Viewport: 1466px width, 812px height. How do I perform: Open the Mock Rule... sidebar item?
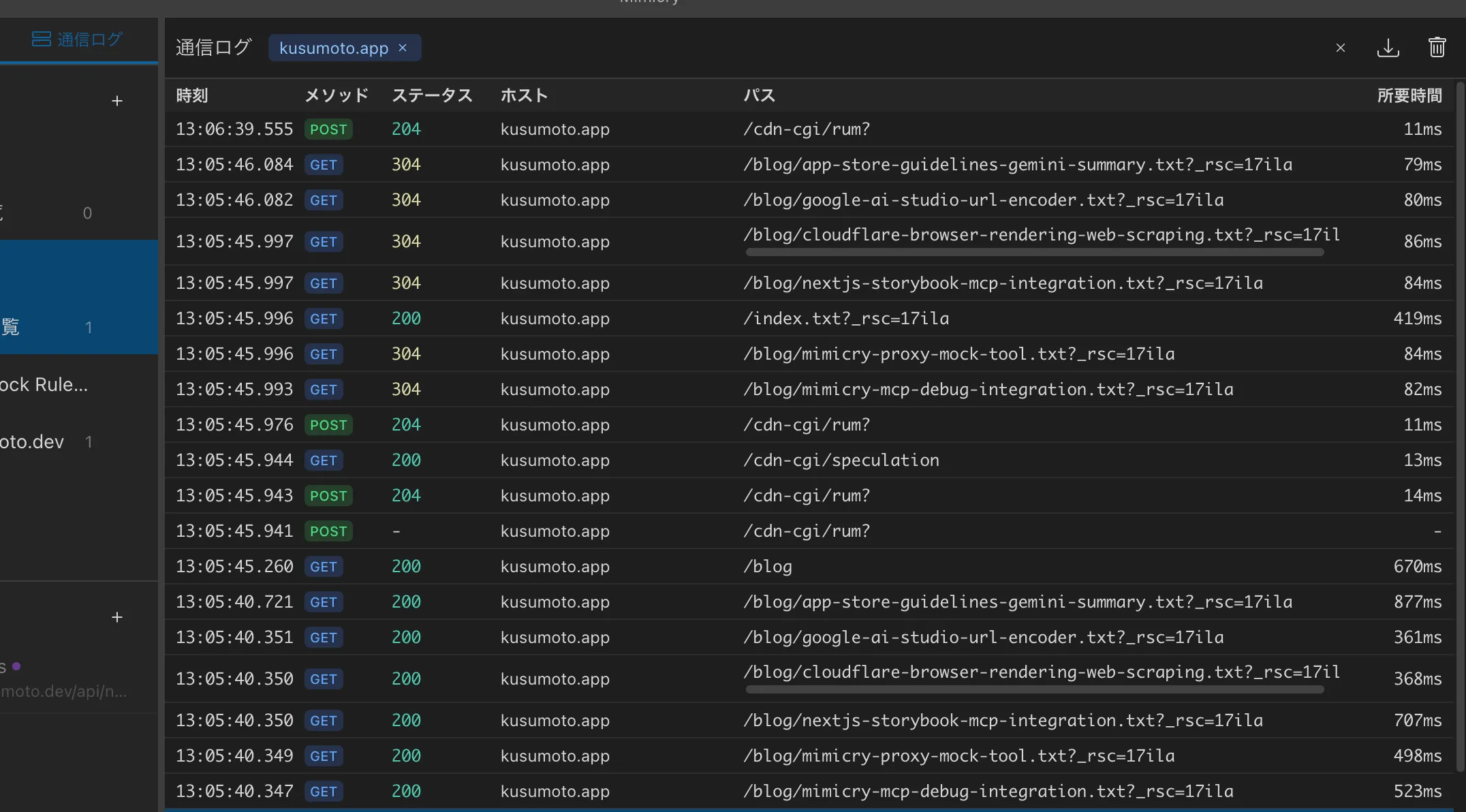[79, 385]
